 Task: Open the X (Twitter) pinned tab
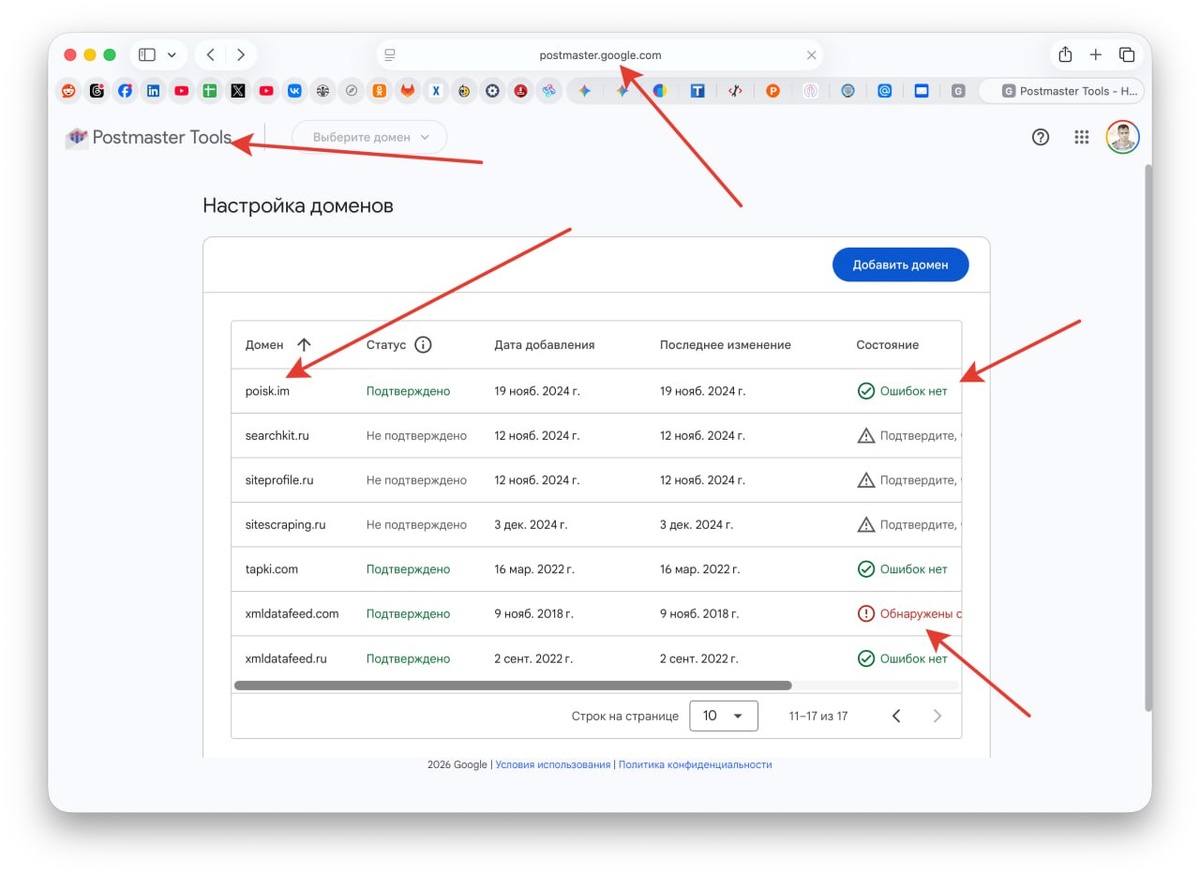click(238, 90)
